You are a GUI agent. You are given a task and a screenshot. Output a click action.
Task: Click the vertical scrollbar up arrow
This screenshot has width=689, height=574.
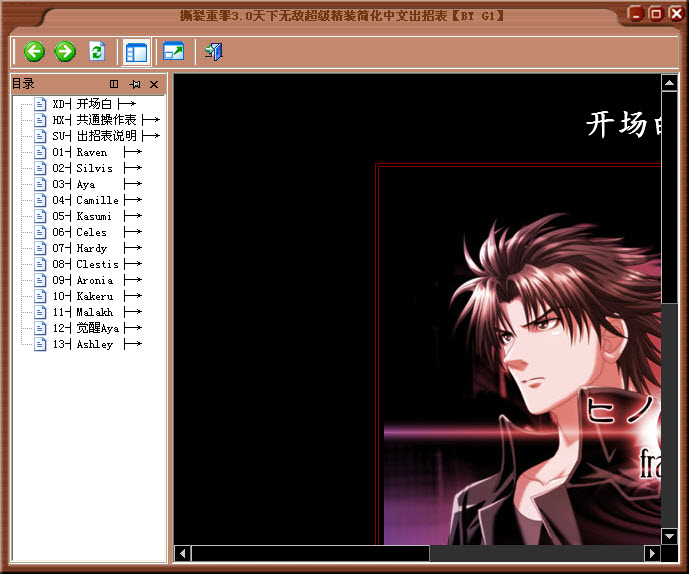[x=669, y=83]
